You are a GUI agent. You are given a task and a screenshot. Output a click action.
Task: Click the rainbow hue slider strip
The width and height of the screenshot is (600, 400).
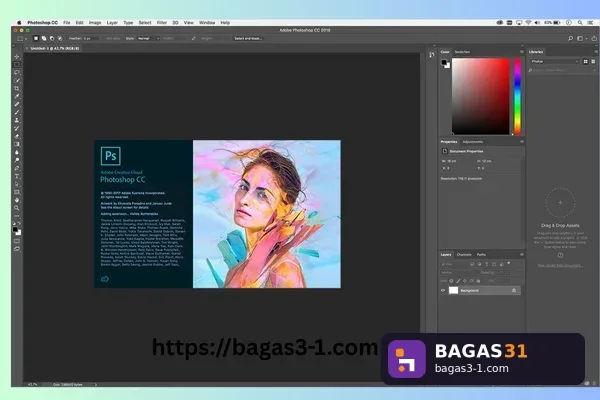[x=517, y=96]
